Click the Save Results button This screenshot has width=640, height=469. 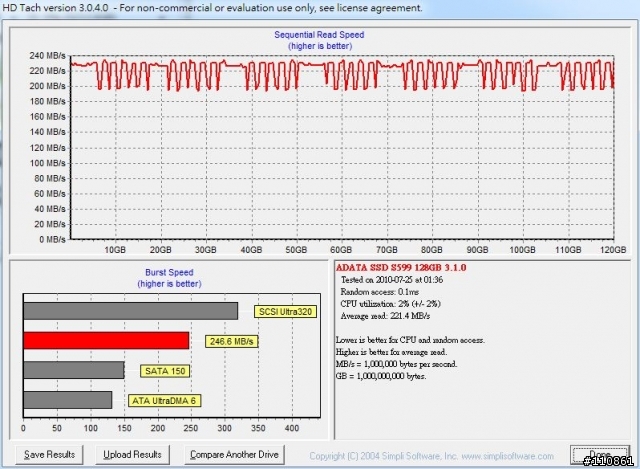(49, 454)
